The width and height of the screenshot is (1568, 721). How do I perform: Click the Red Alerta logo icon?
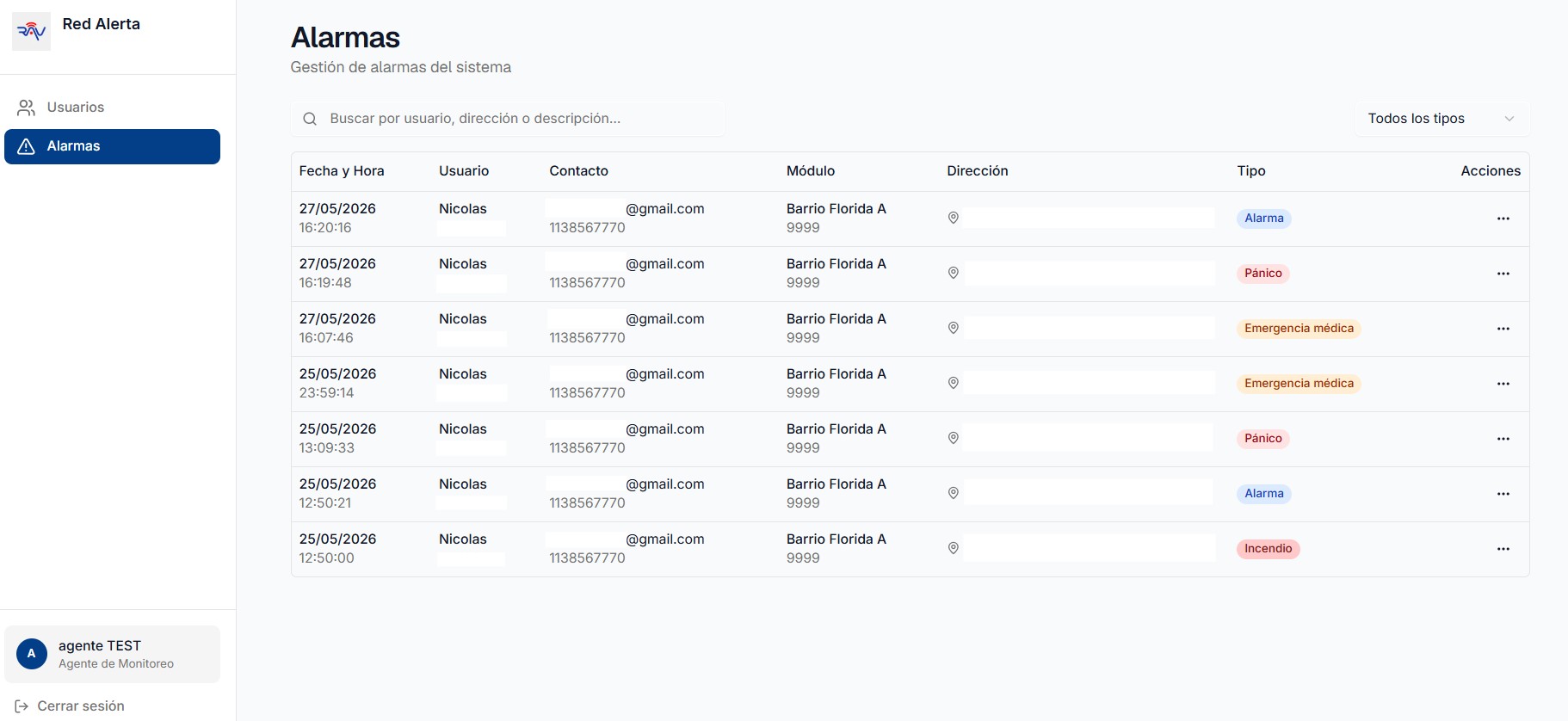(31, 32)
